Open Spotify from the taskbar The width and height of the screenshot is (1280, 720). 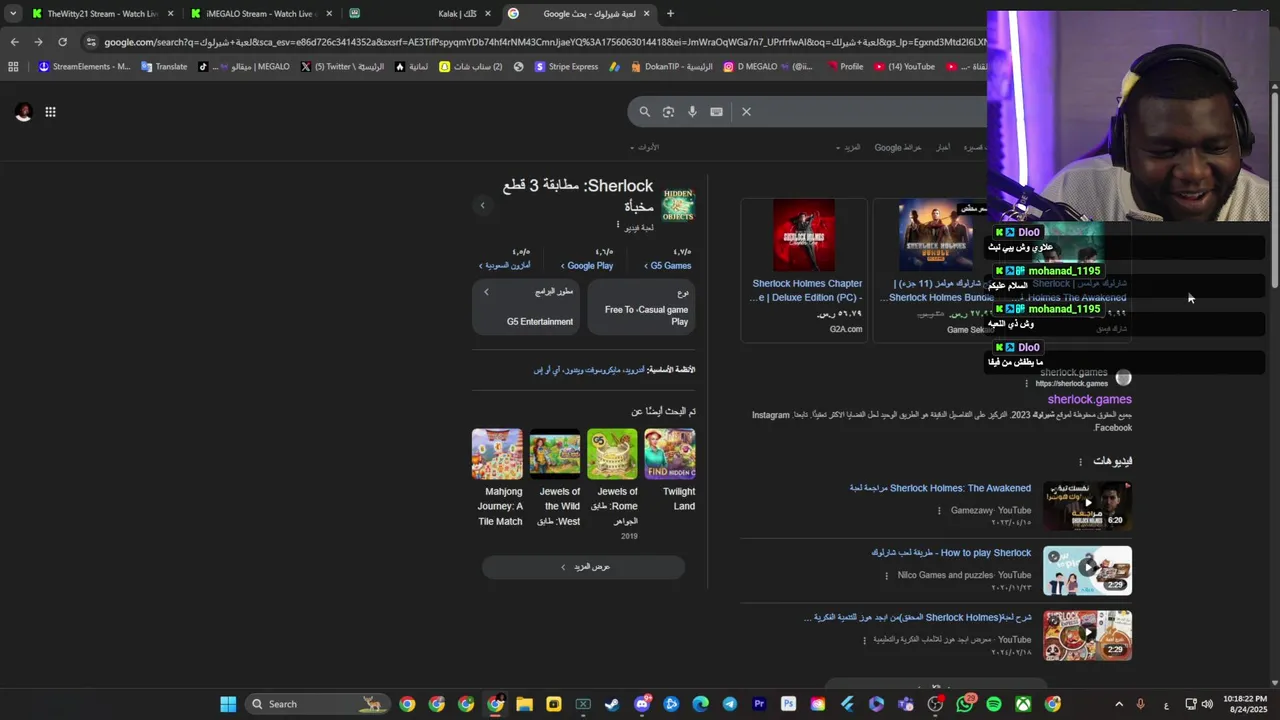pos(994,704)
